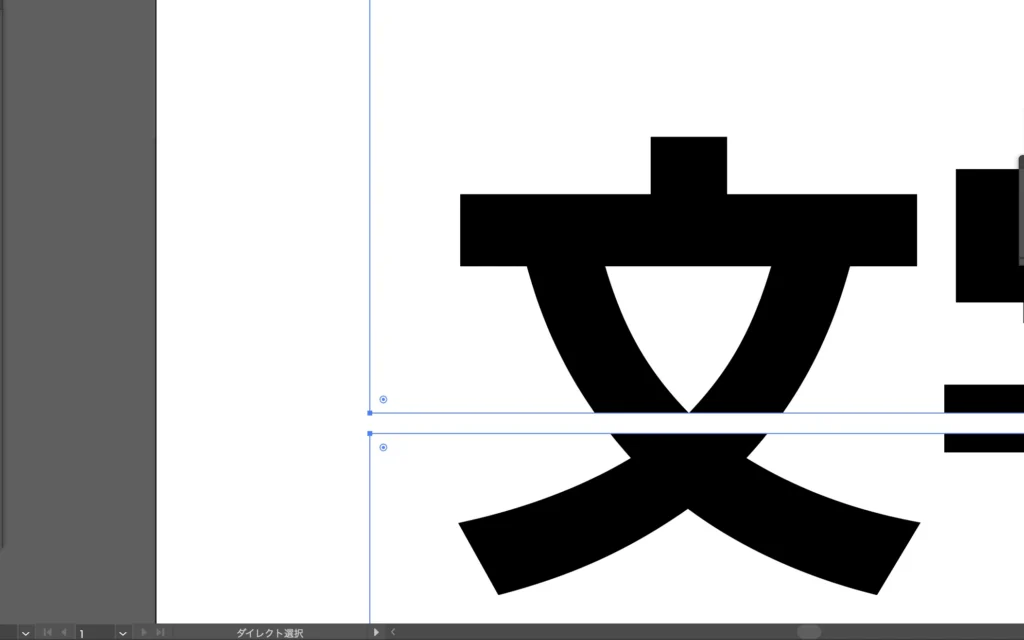Open the artboard navigation dropdown
This screenshot has width=1024, height=640.
122,633
